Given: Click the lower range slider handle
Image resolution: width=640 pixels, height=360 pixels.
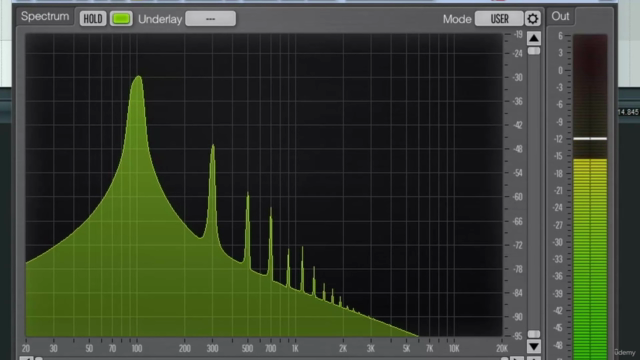Looking at the screenshot, I should click(533, 334).
